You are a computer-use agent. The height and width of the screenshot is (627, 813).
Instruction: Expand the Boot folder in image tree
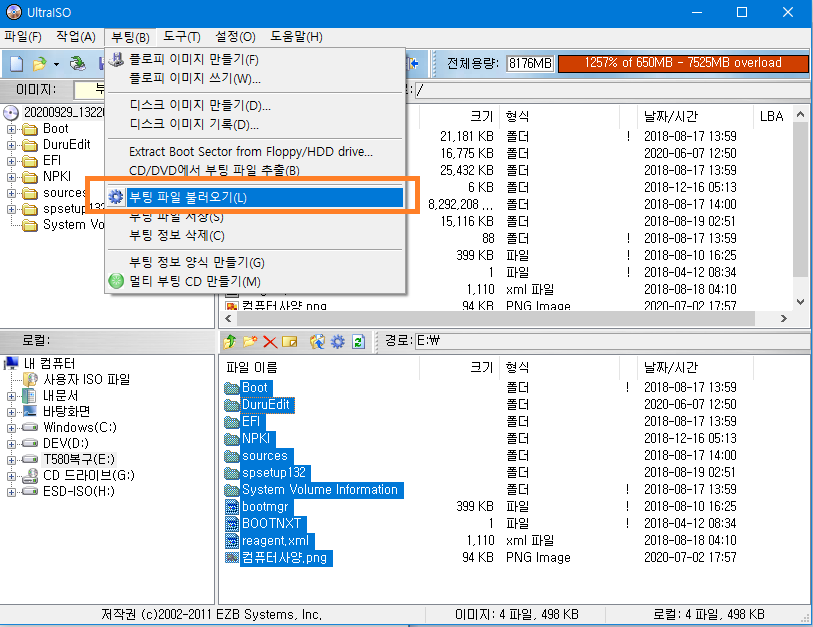pyautogui.click(x=11, y=129)
